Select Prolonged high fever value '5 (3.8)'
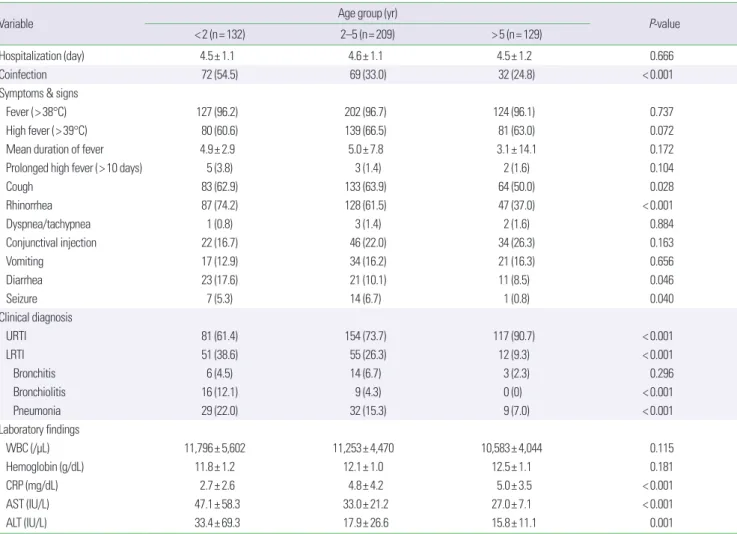The height and width of the screenshot is (534, 737). pos(219,168)
